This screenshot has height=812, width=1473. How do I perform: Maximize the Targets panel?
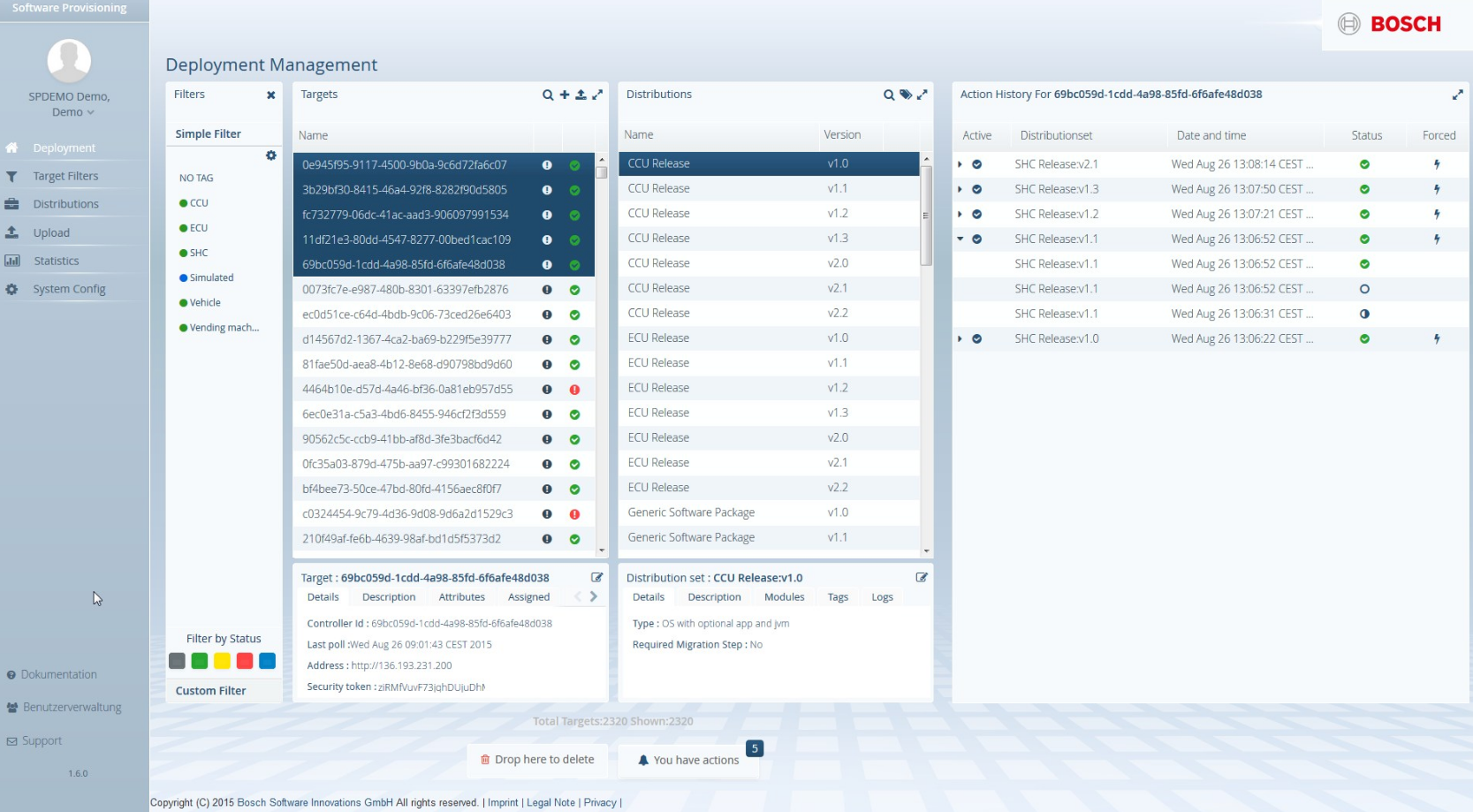tap(597, 95)
